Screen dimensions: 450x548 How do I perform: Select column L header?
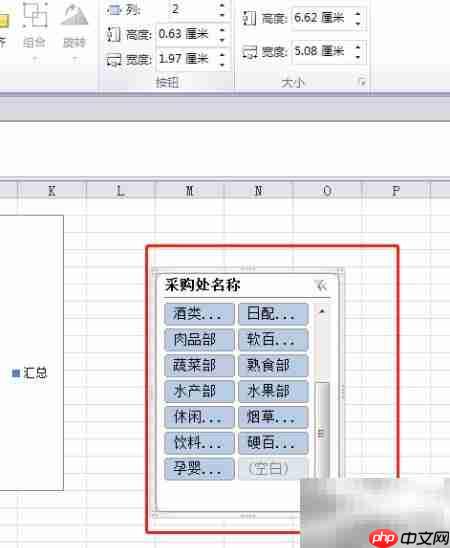[x=120, y=191]
